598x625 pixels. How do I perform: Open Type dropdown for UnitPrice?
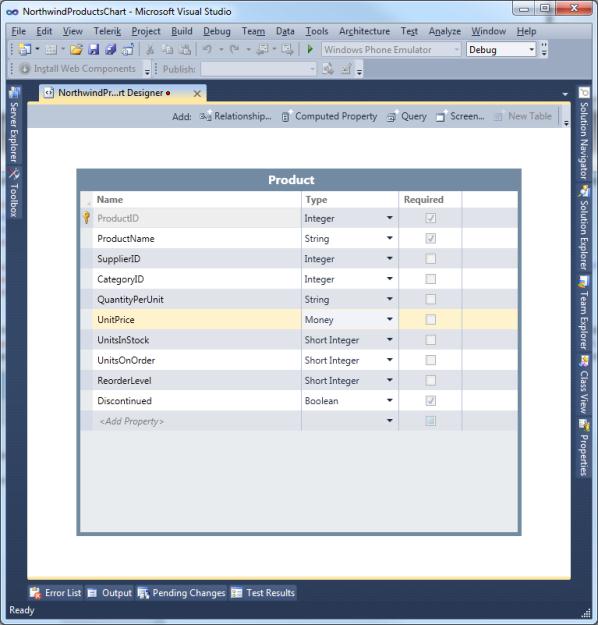pos(389,319)
